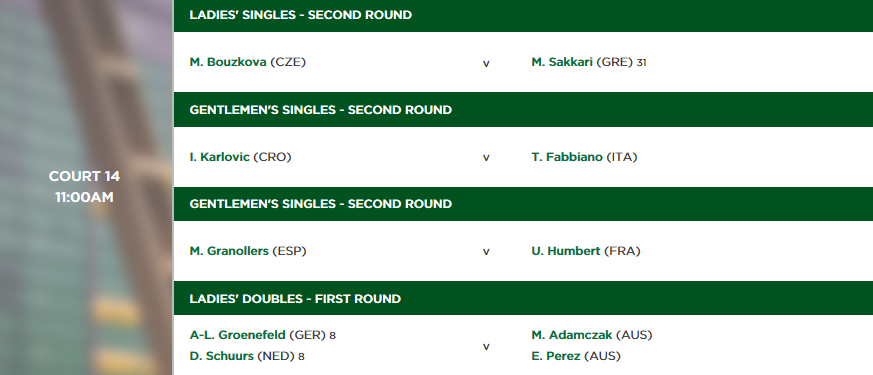
Task: Click the 'v' between Bouzkova and Sakkari
Action: [486, 63]
